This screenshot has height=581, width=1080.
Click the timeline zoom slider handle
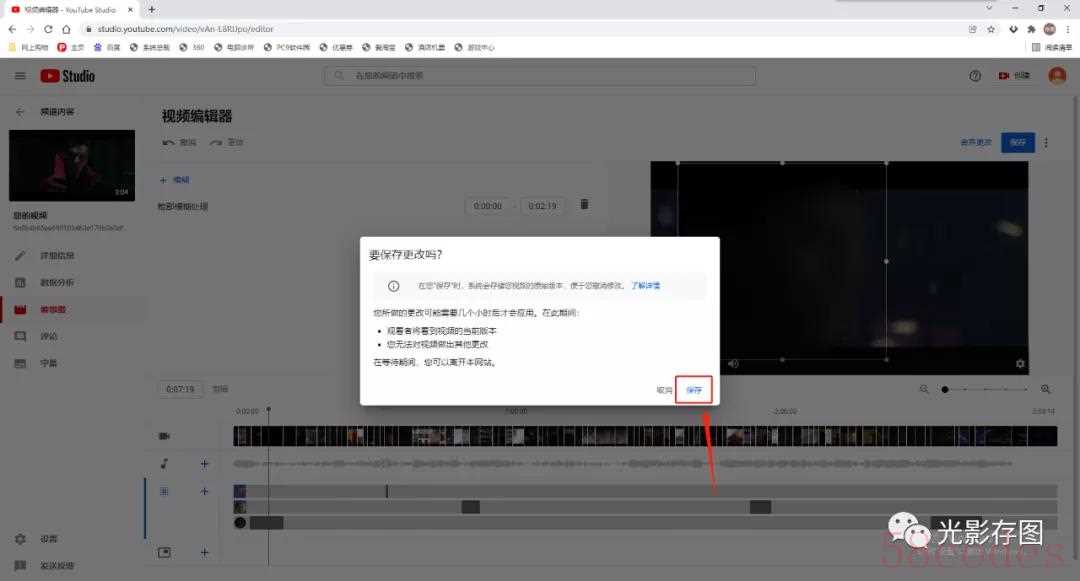pyautogui.click(x=945, y=389)
